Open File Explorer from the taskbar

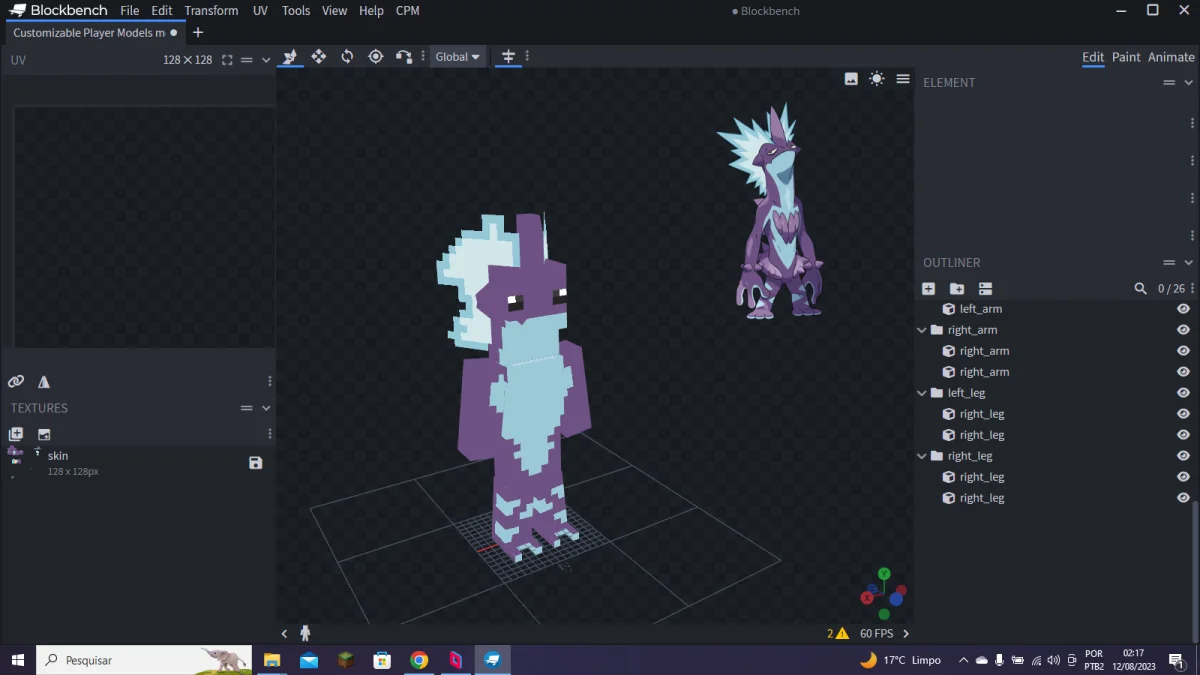point(271,660)
